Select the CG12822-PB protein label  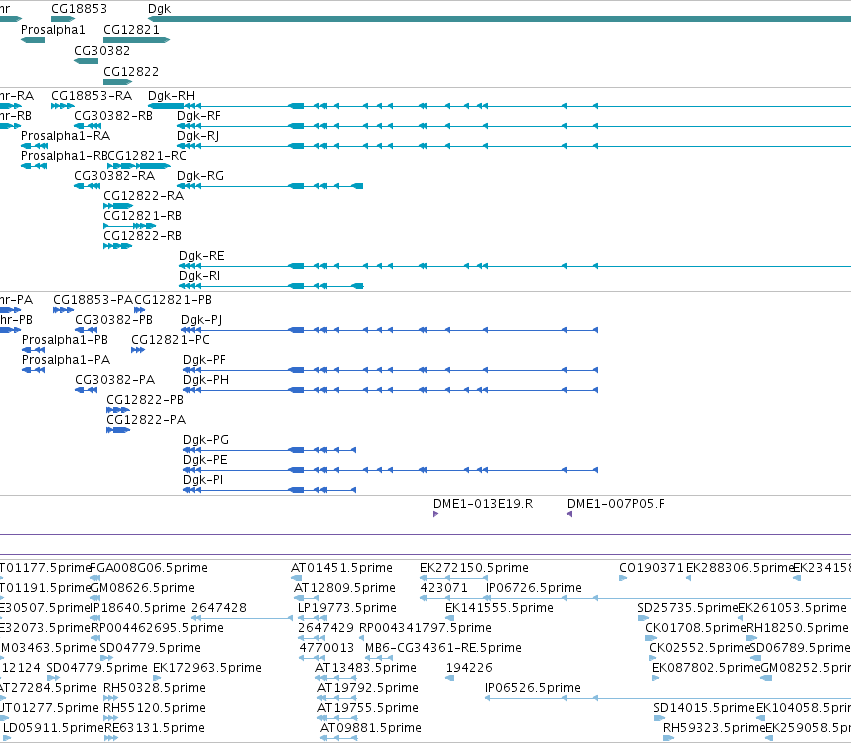[x=145, y=400]
